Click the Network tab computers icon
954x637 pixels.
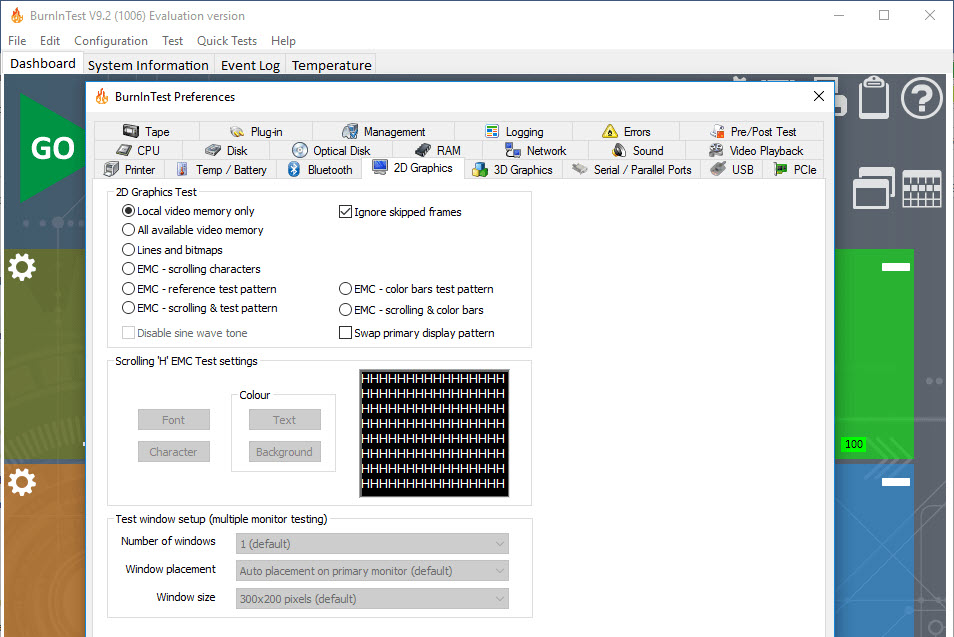click(513, 150)
